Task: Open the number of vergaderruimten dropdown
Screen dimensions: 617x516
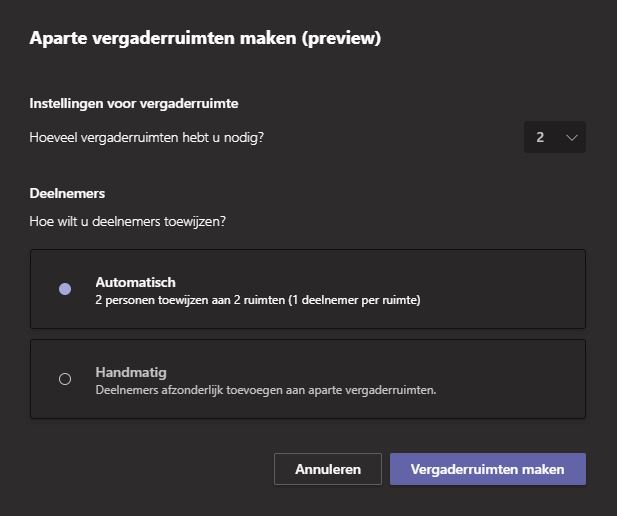Action: coord(555,137)
